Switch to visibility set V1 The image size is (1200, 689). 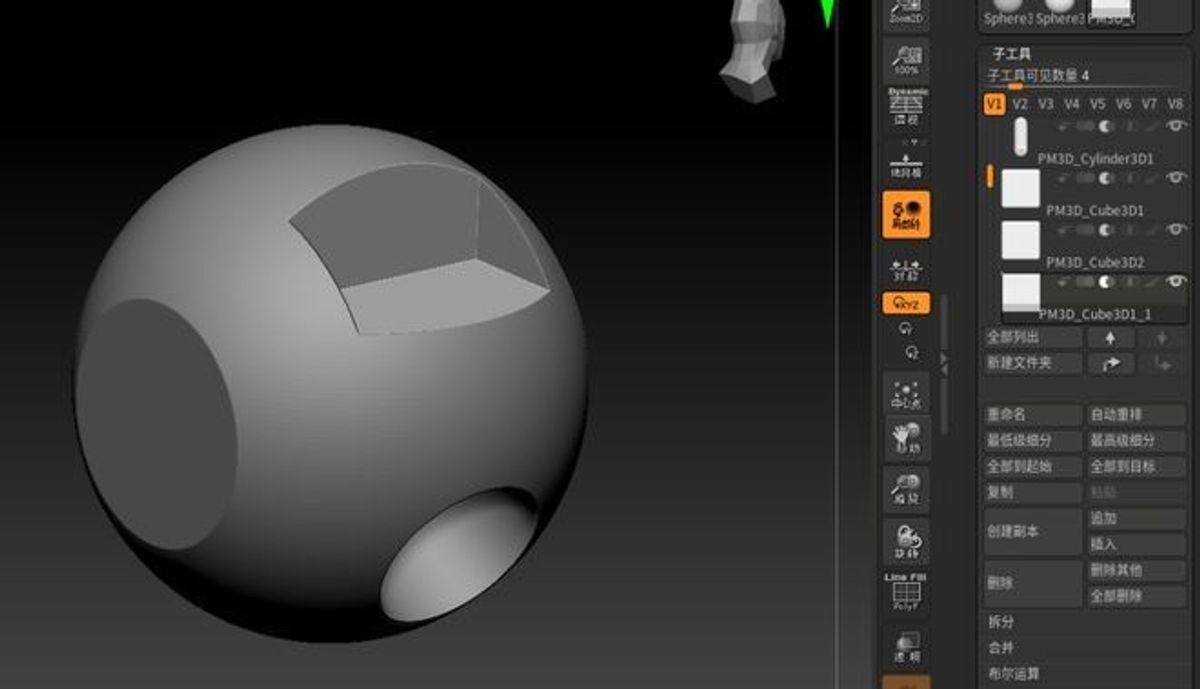click(x=994, y=103)
